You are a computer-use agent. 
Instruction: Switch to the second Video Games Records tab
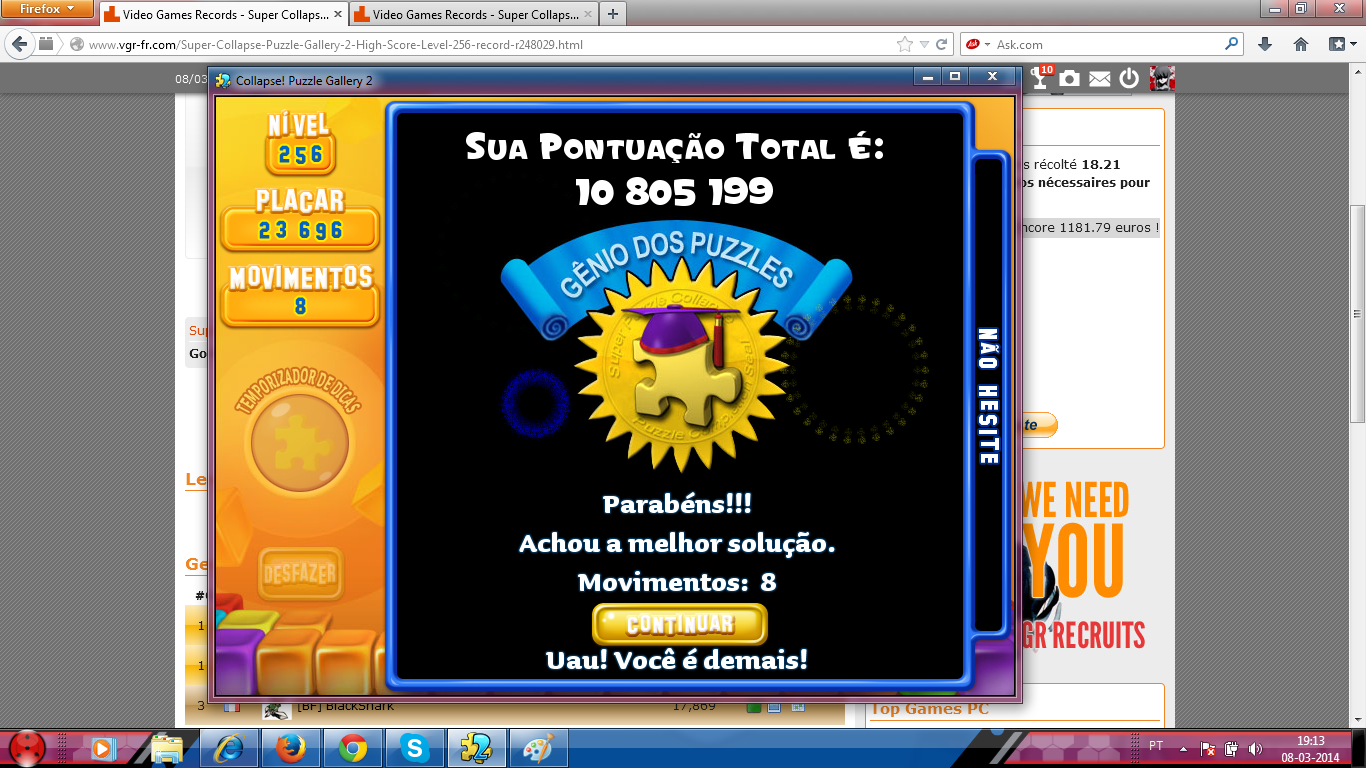[x=470, y=15]
